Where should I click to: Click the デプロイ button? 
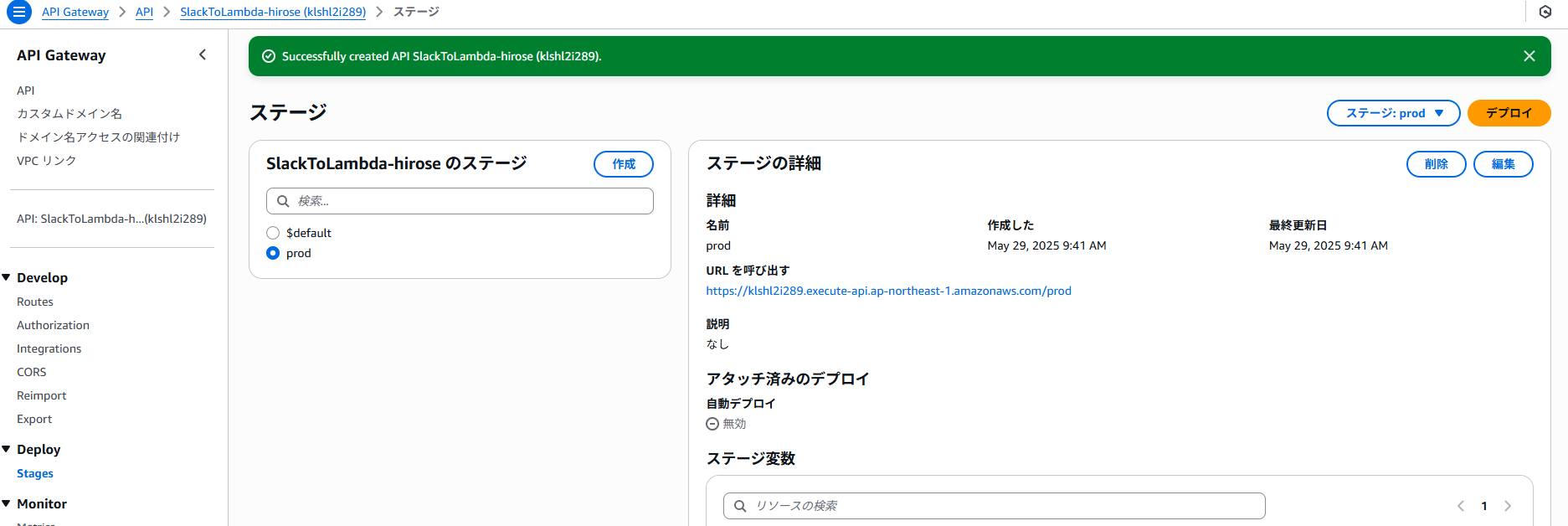1509,113
